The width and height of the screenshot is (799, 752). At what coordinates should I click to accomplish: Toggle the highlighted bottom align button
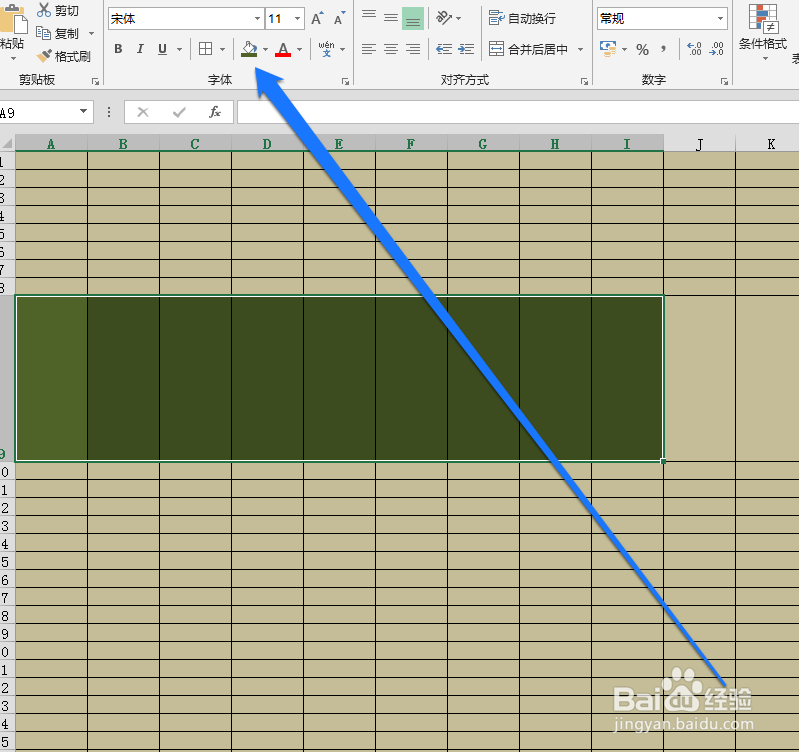[413, 18]
